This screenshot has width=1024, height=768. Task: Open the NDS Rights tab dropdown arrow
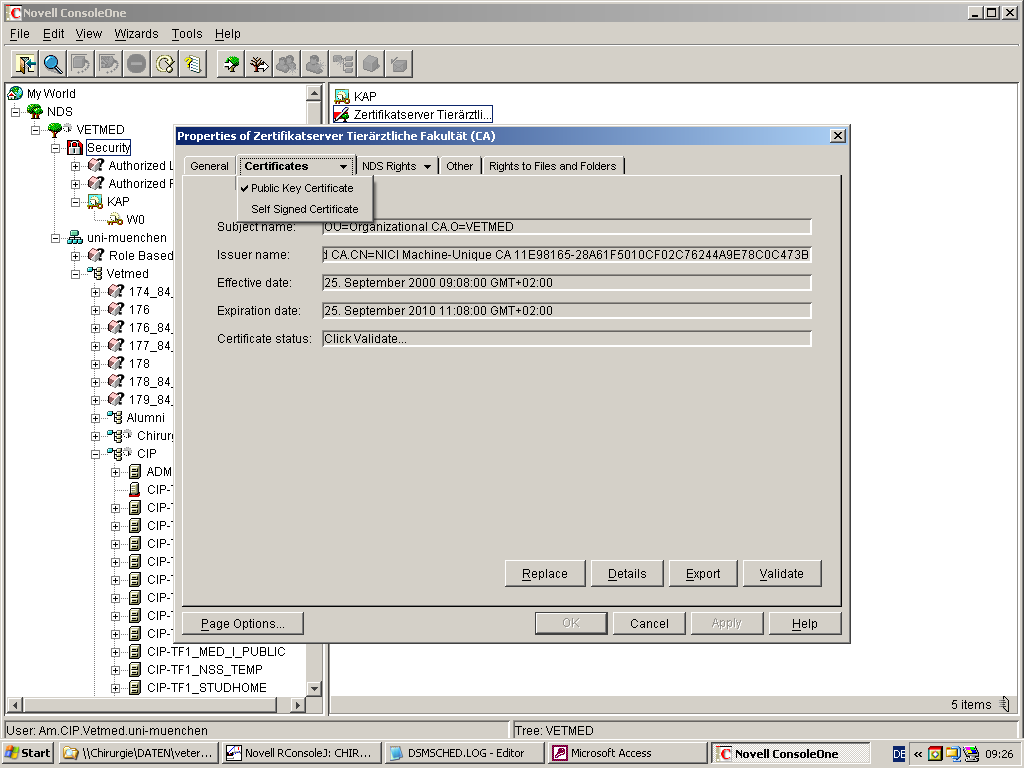click(x=427, y=167)
